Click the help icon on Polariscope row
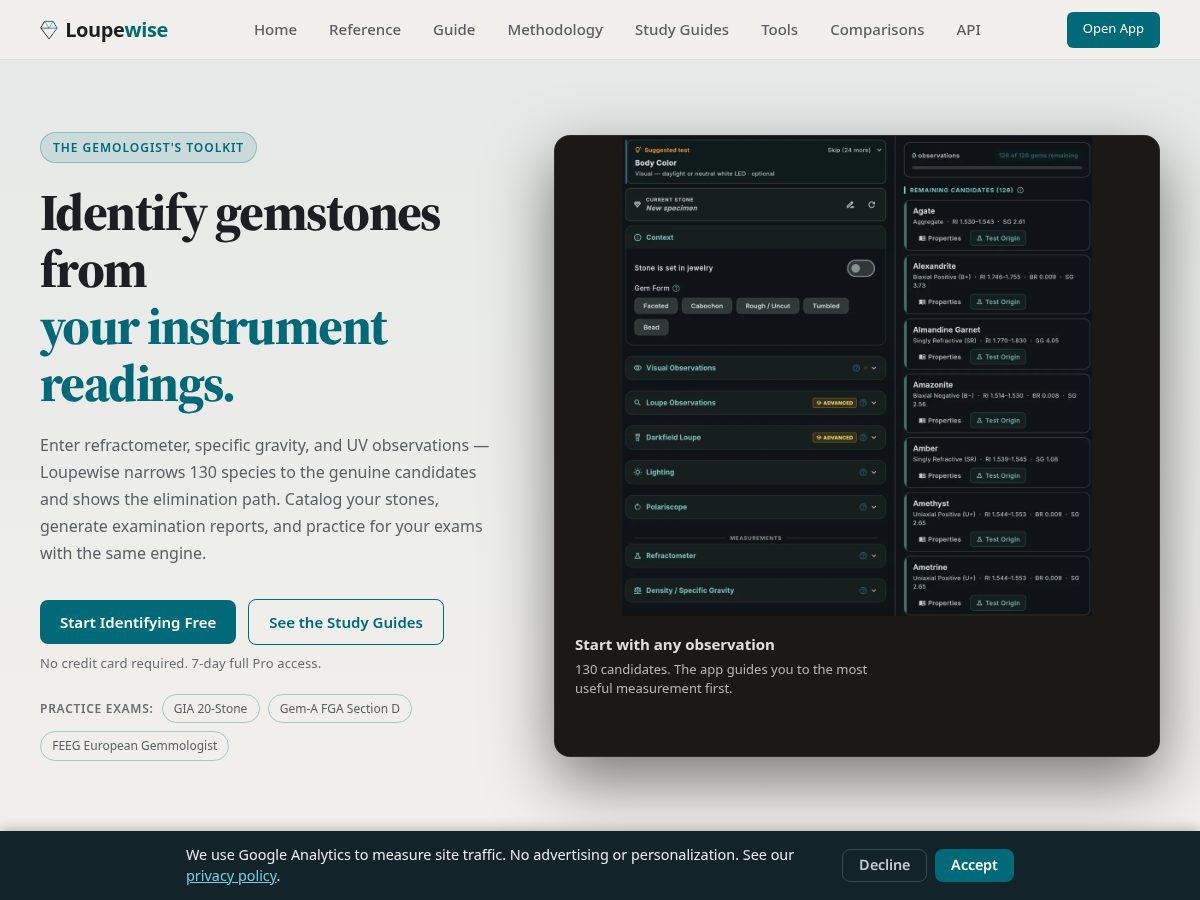The width and height of the screenshot is (1200, 900). pos(862,507)
